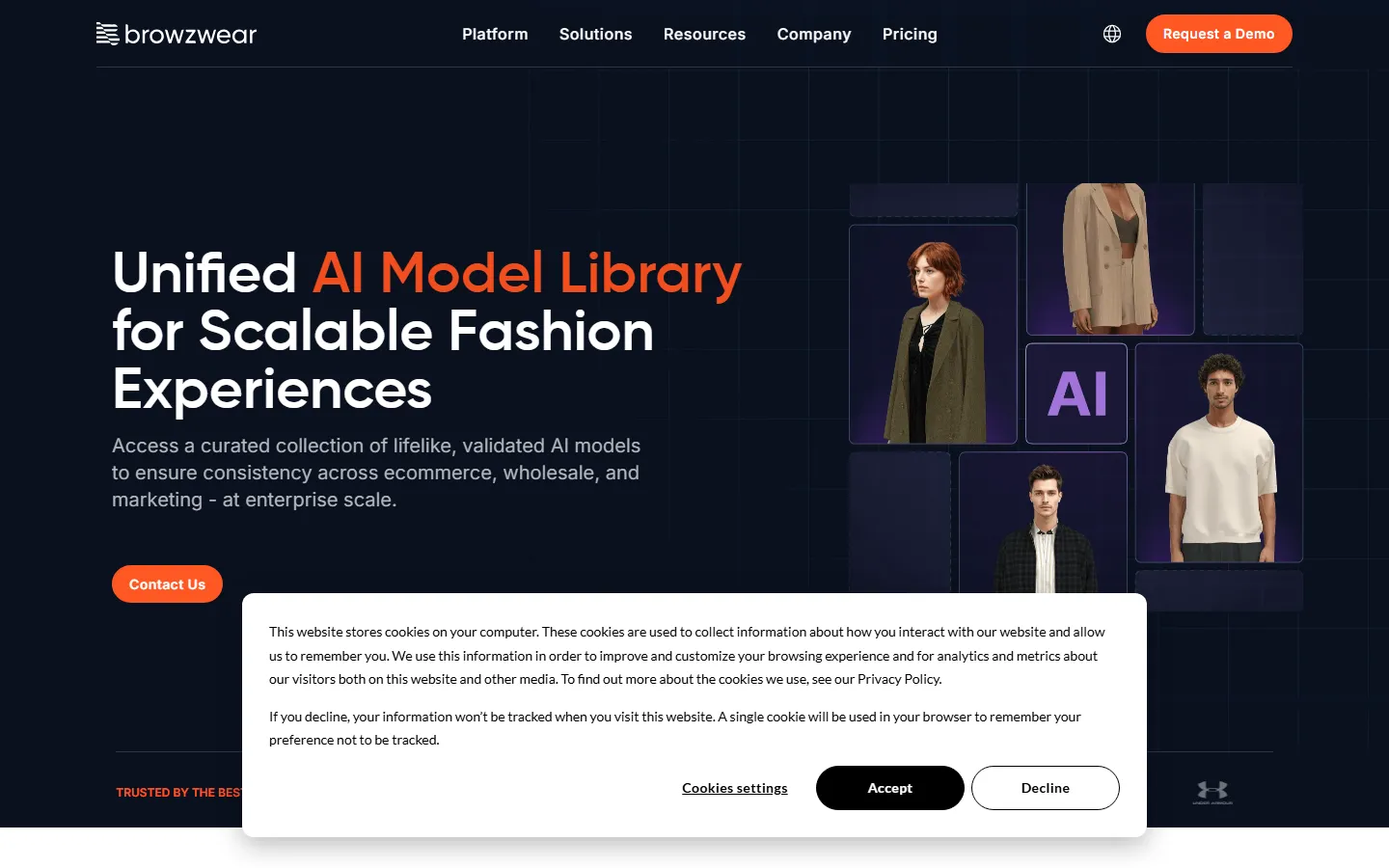
Task: Click the Contact Us button
Action: 167,584
